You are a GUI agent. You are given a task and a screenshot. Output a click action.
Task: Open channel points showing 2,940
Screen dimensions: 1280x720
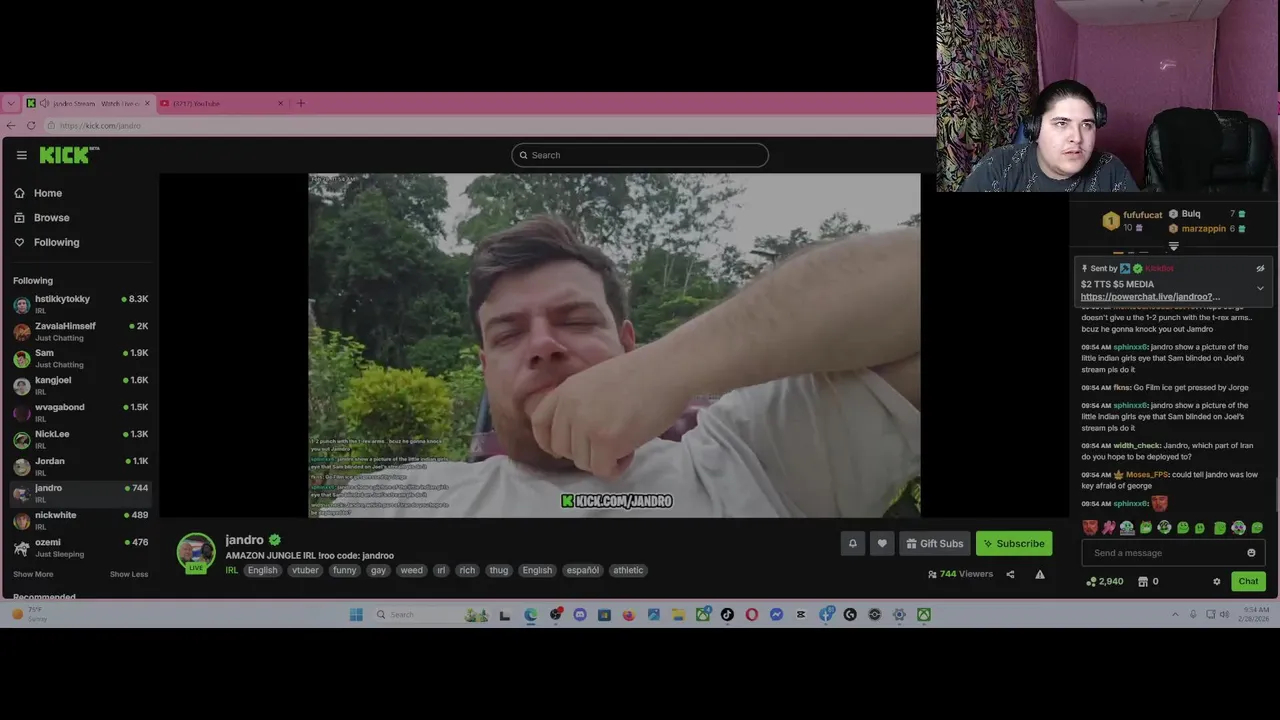pos(1104,581)
